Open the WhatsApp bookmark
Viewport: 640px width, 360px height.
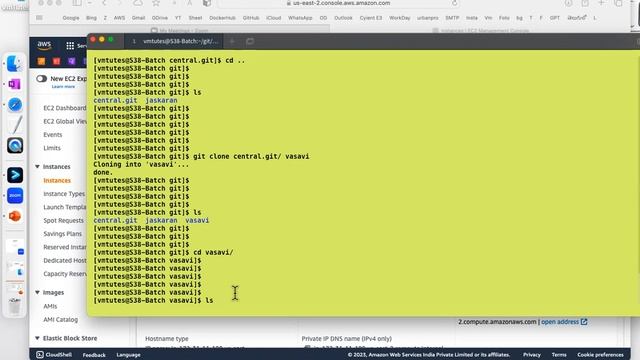(300, 18)
